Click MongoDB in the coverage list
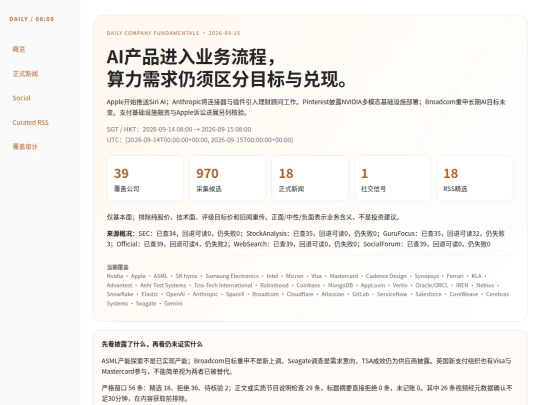The width and height of the screenshot is (540, 405). pos(340,285)
